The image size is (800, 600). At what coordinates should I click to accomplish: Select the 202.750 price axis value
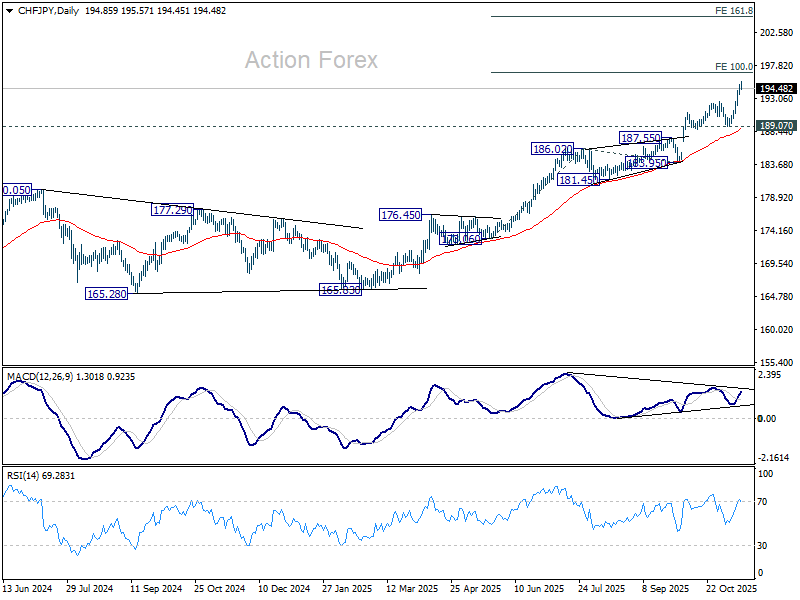coord(777,33)
